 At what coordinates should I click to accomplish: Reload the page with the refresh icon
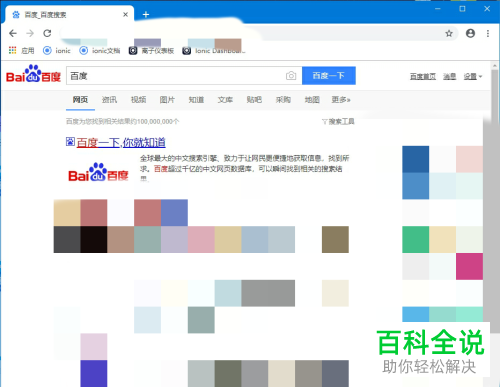point(47,33)
